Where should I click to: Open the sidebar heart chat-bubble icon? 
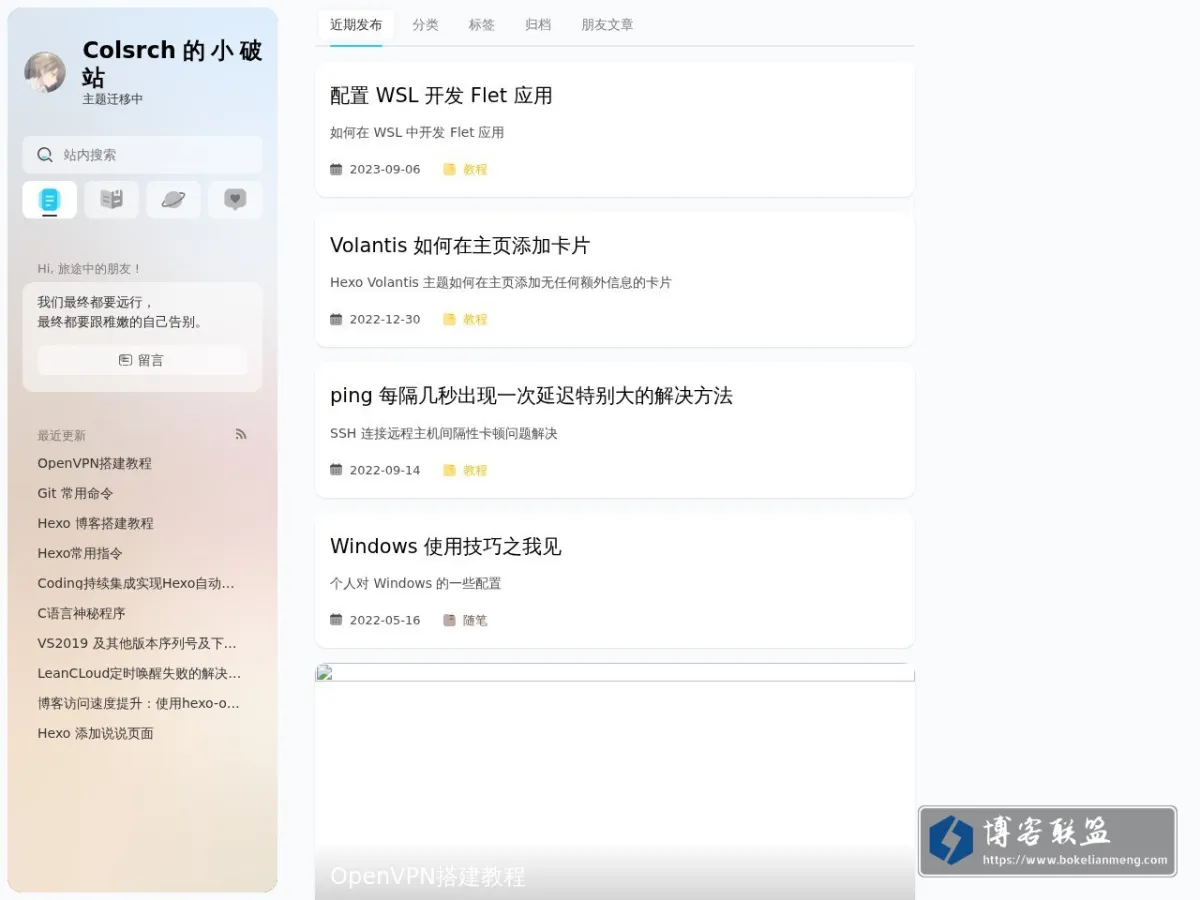(235, 200)
